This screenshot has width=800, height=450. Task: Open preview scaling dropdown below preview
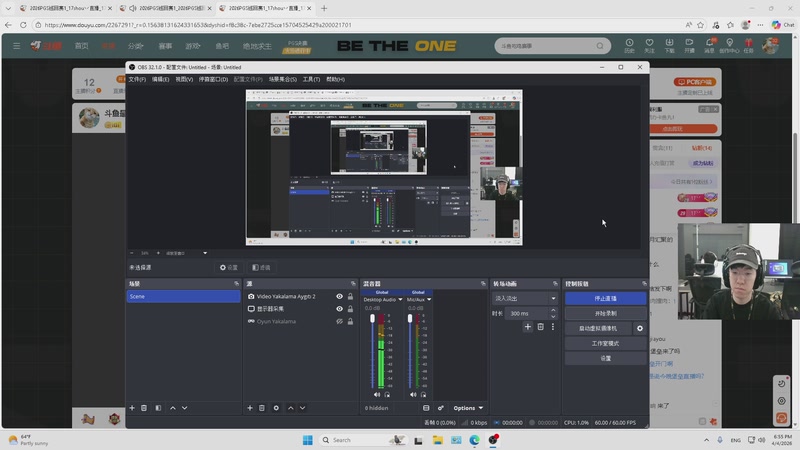coord(205,253)
